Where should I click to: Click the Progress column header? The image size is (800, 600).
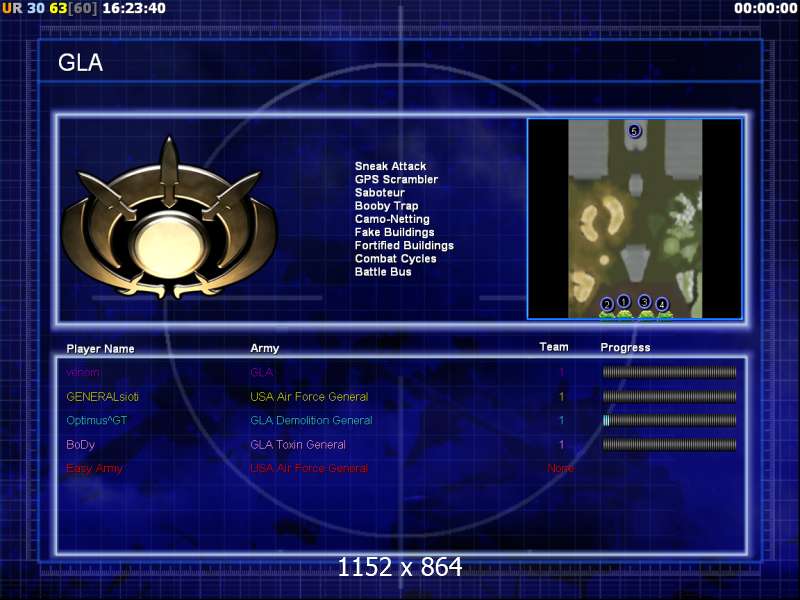tap(625, 347)
